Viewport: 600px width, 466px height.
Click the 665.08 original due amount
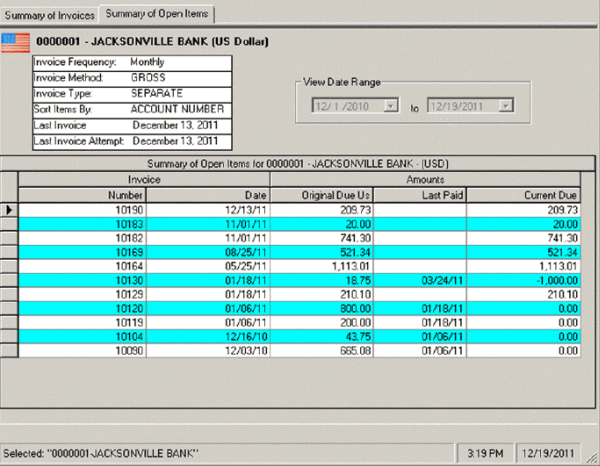322,351
